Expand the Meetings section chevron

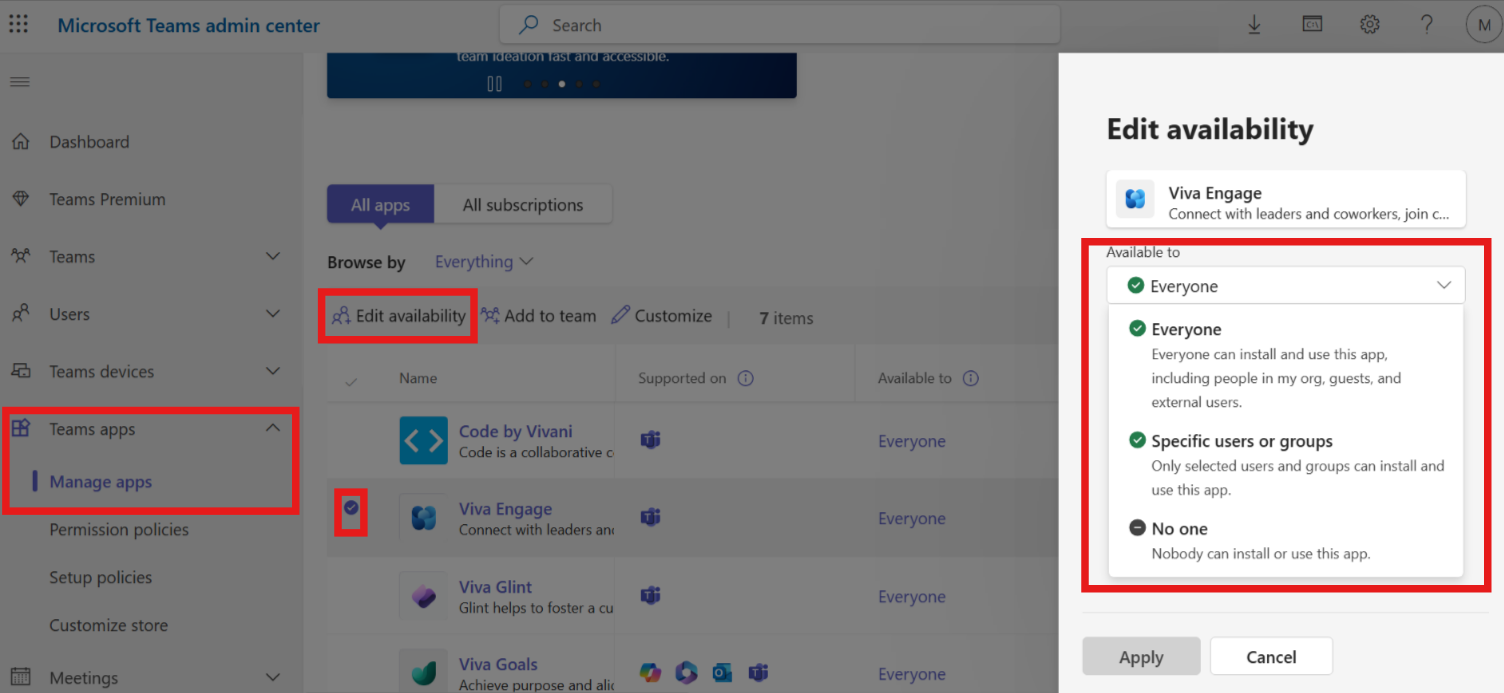273,677
